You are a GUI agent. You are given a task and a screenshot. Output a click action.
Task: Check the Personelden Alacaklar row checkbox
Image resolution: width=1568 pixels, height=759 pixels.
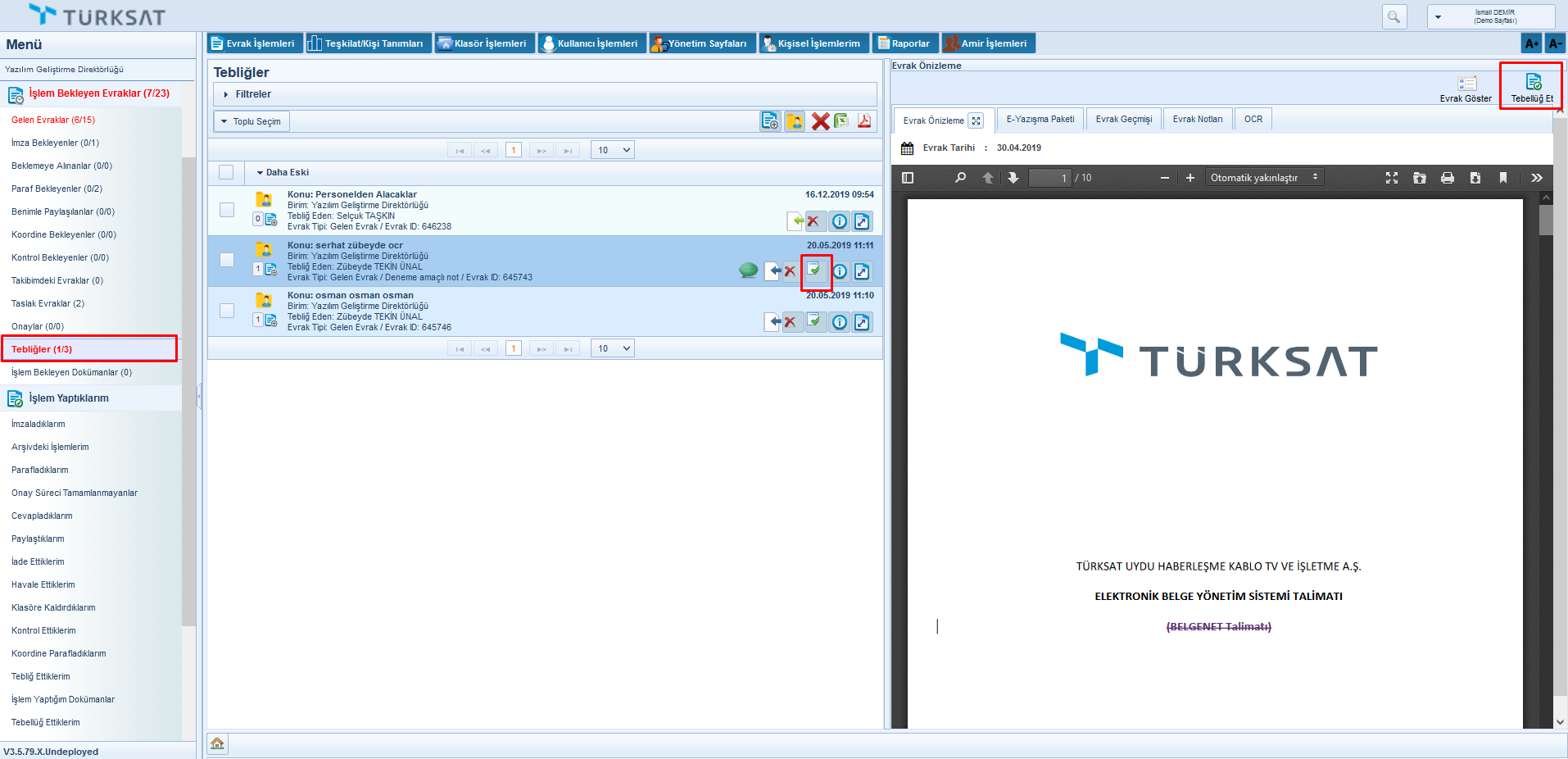tap(227, 210)
